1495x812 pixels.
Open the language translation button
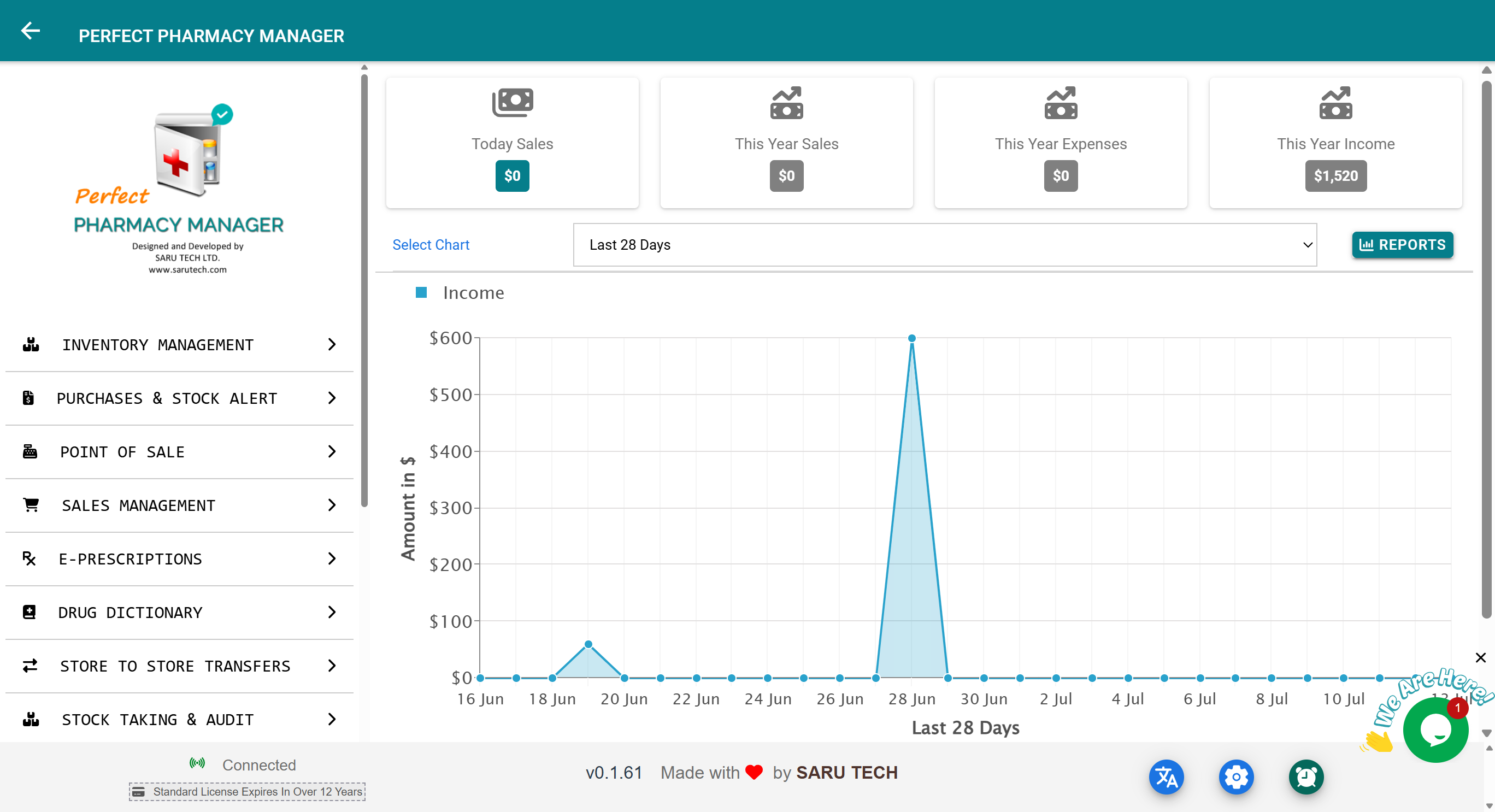coord(1167,776)
